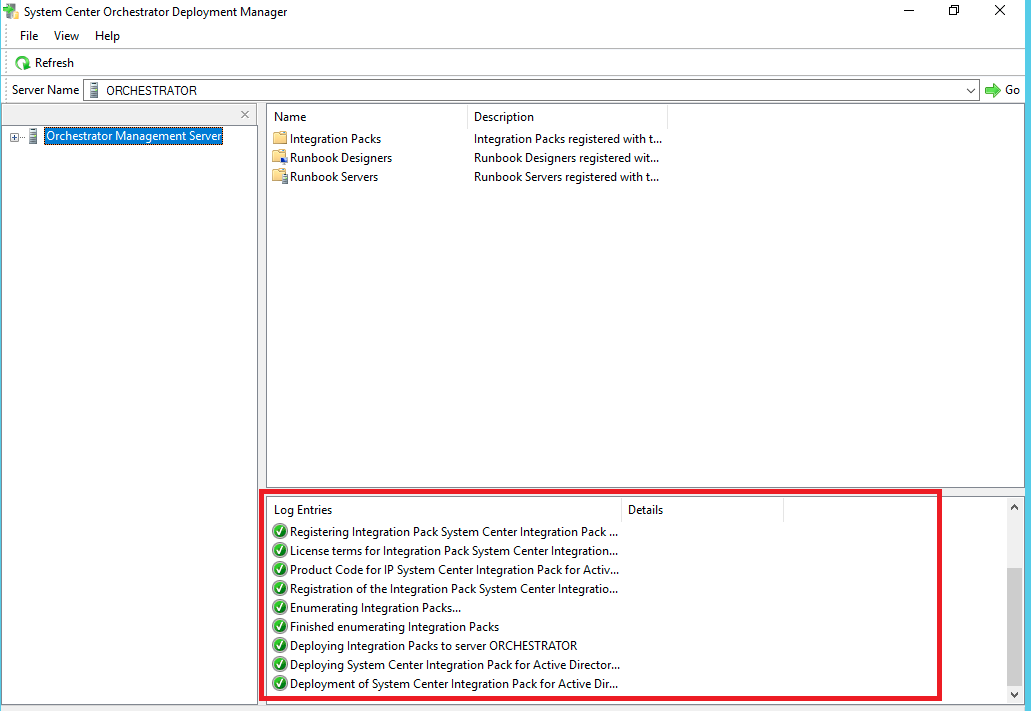
Task: Click the server icon beside Server Name field
Action: click(94, 90)
